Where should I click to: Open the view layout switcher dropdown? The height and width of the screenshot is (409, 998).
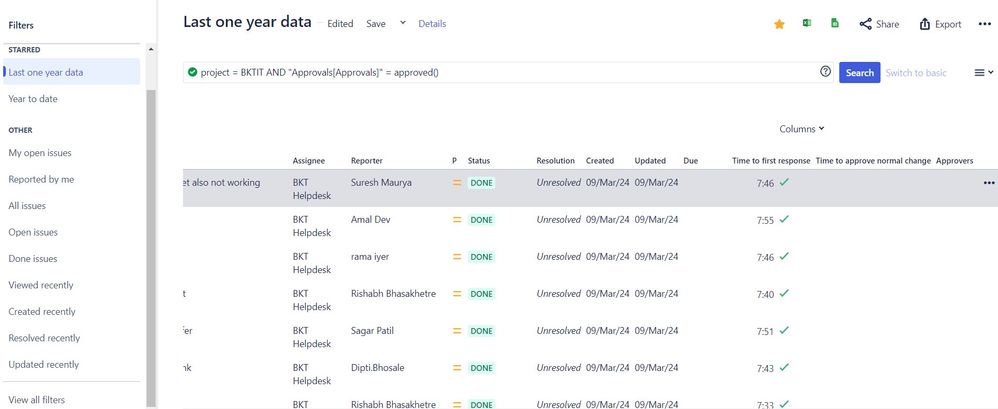(x=983, y=73)
